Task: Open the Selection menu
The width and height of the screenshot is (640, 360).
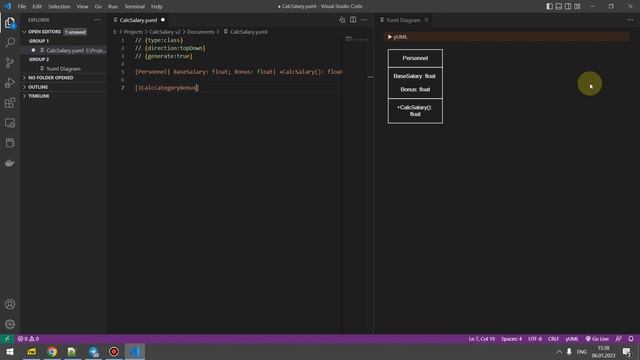Action: point(59,6)
